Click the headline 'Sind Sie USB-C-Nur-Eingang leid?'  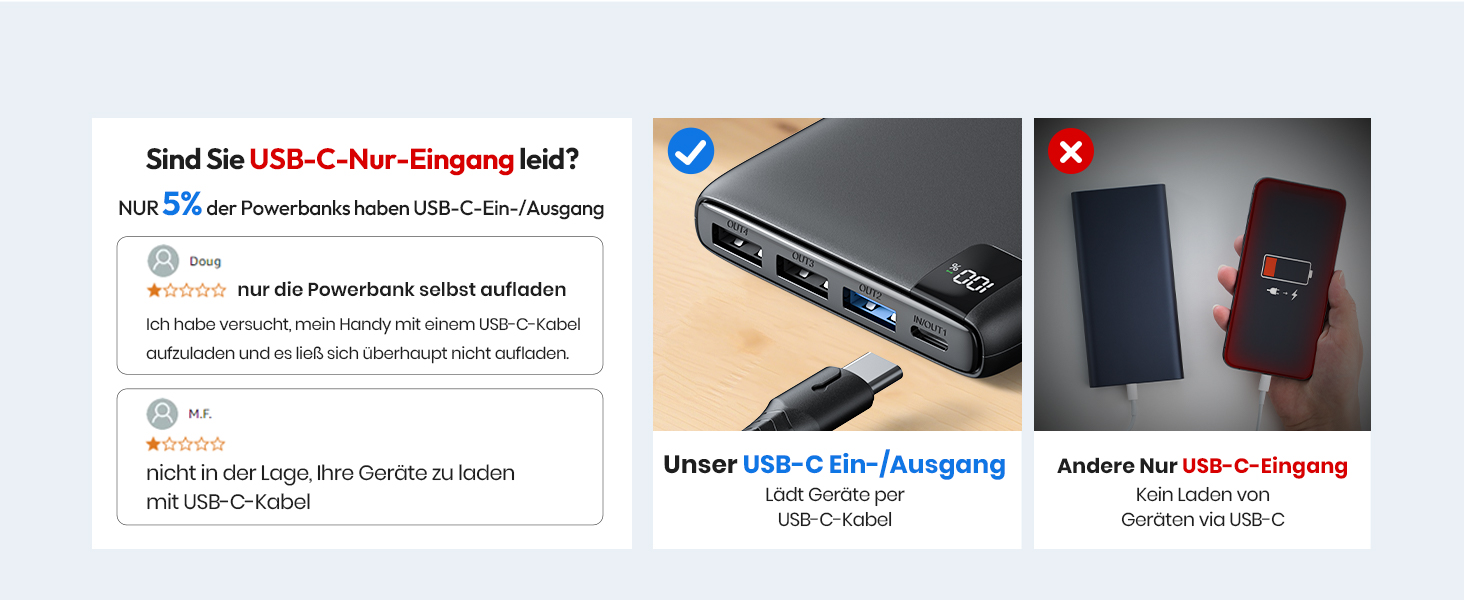click(362, 159)
